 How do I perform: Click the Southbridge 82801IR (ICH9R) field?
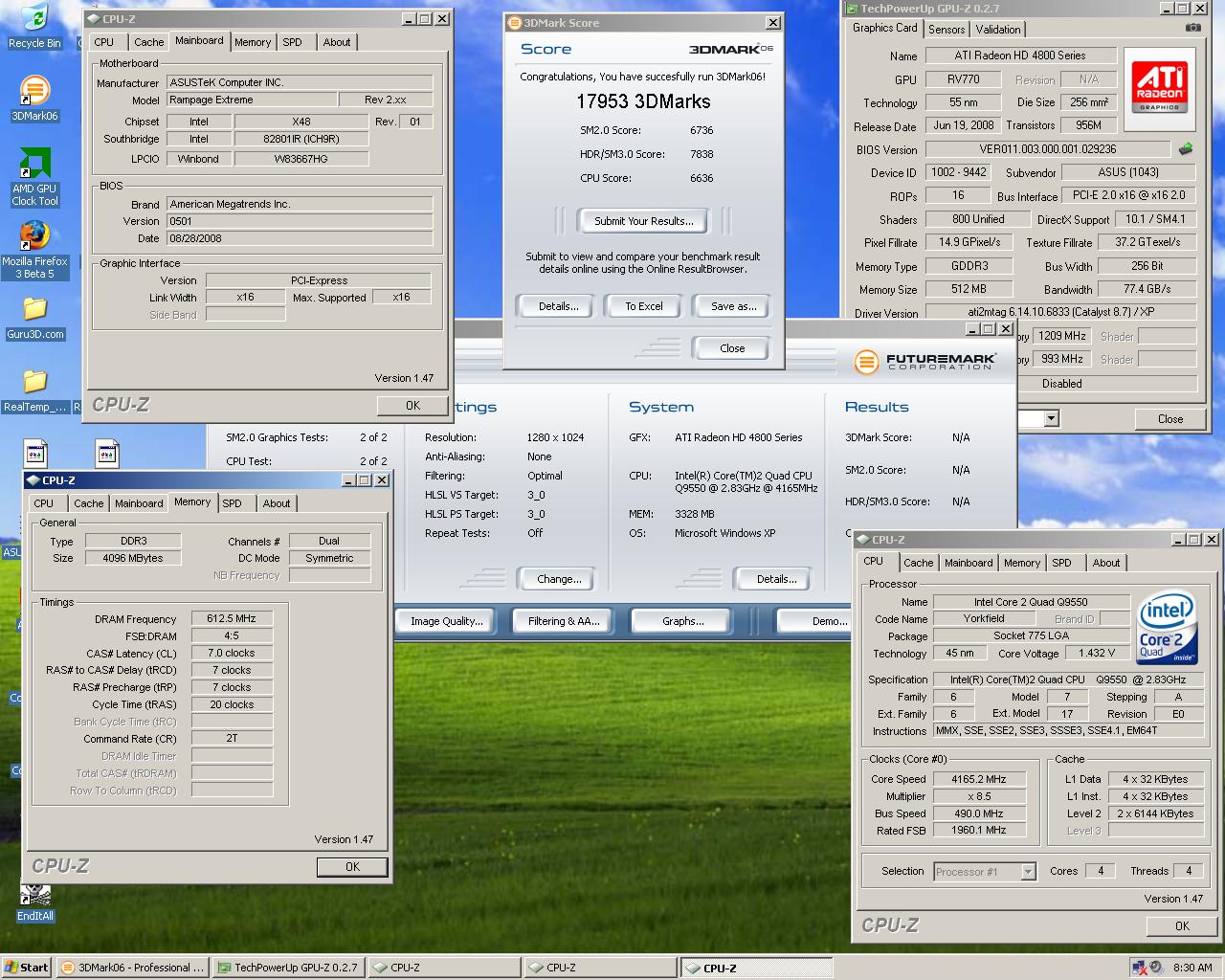pos(301,139)
